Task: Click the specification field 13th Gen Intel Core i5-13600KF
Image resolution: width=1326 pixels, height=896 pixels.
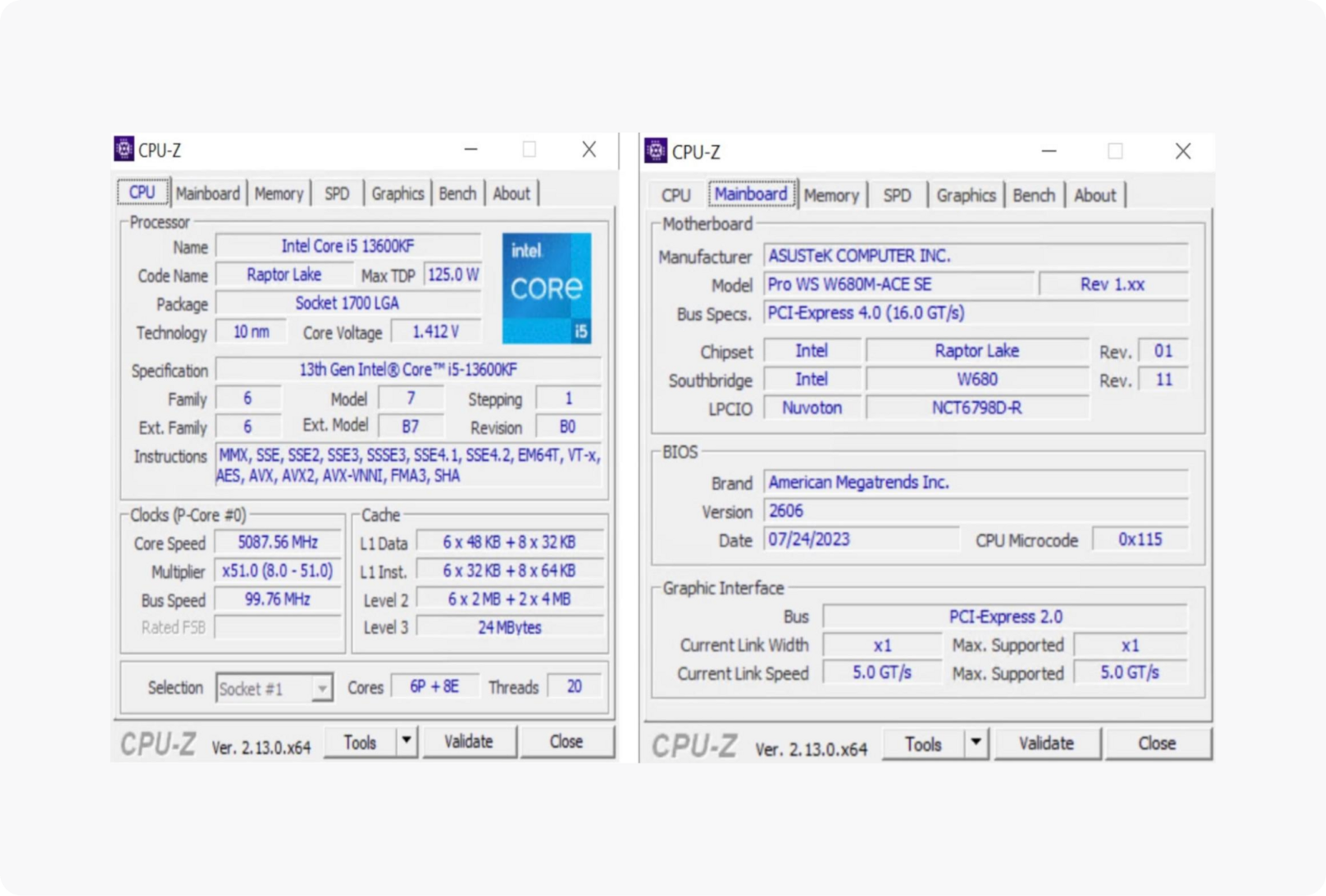Action: click(408, 369)
